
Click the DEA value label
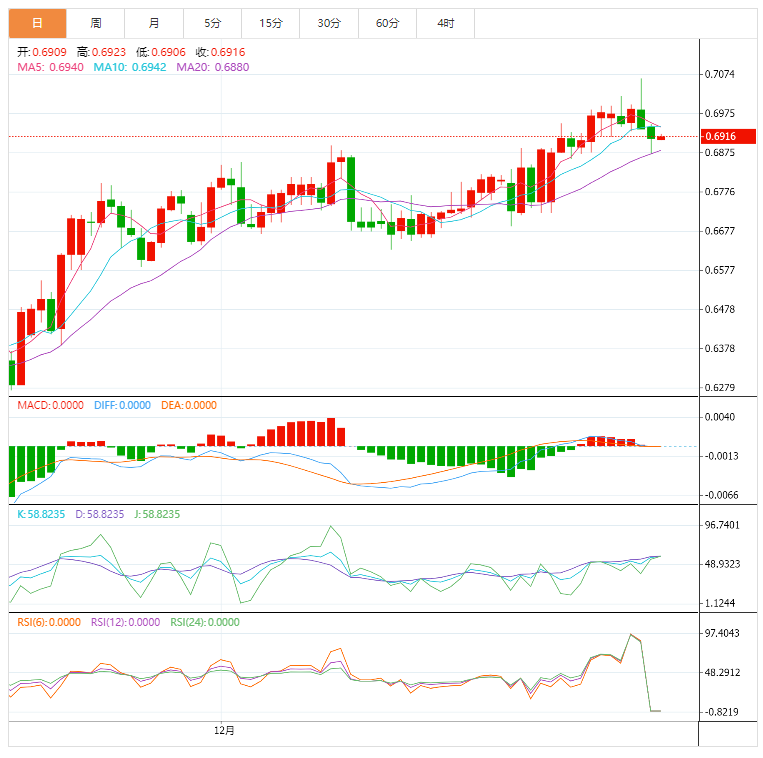(x=187, y=405)
